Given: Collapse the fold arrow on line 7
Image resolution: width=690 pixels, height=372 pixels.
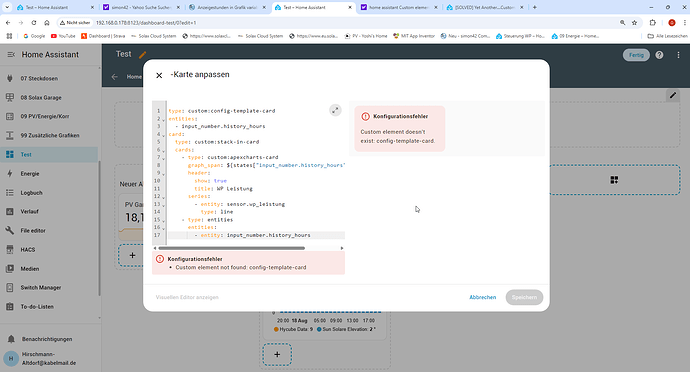Looking at the screenshot, I should [164, 158].
